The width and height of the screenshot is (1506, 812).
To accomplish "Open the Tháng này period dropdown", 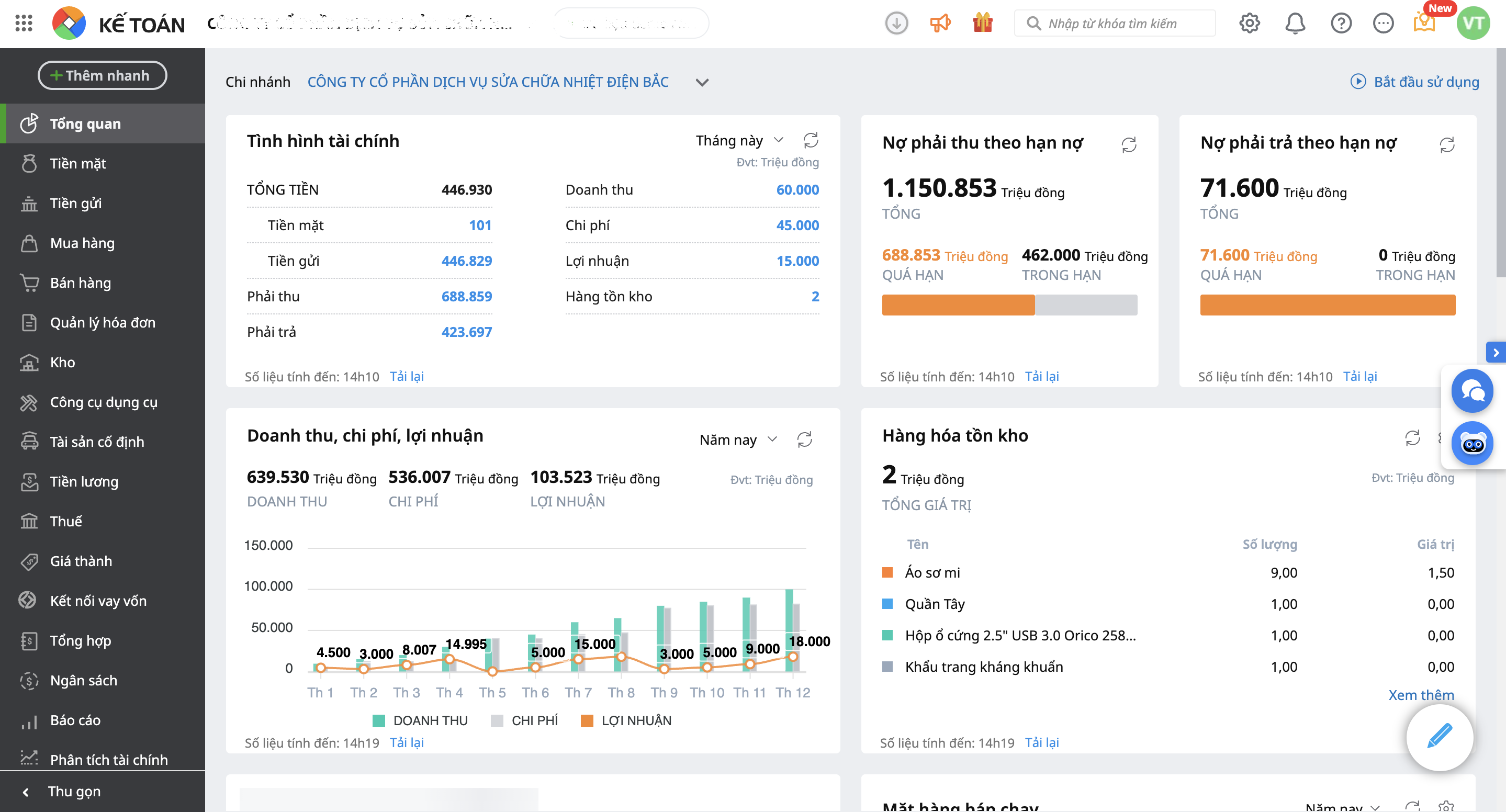I will (739, 140).
